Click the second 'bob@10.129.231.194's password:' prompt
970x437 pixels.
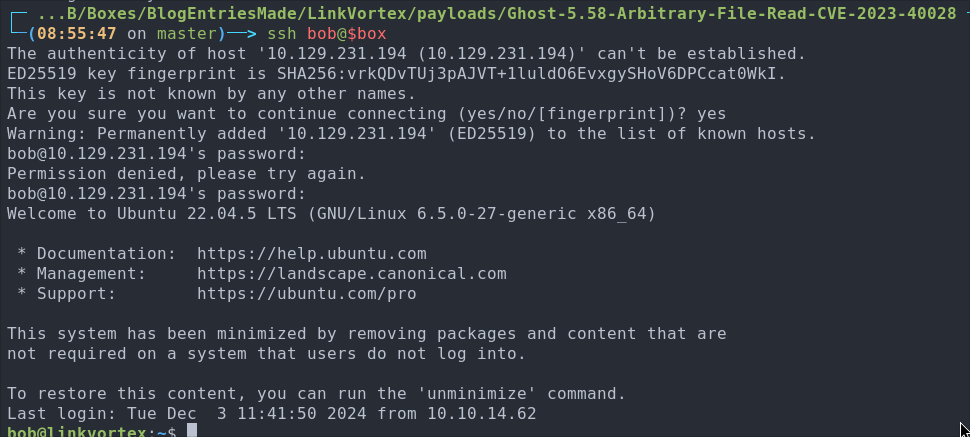[157, 194]
